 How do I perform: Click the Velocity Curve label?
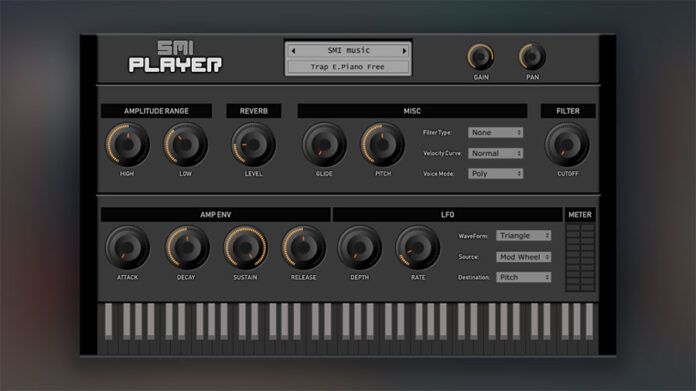tap(442, 153)
